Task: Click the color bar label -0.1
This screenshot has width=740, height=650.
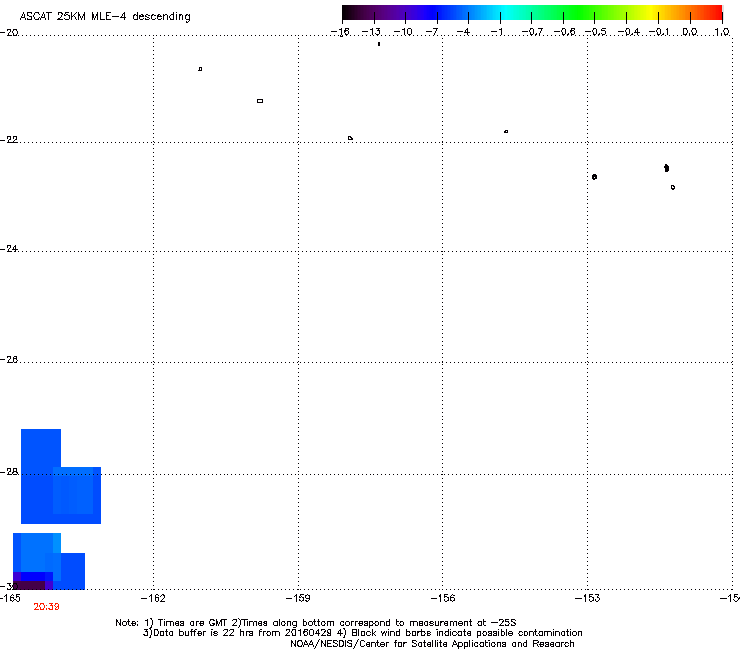Action: [x=659, y=32]
